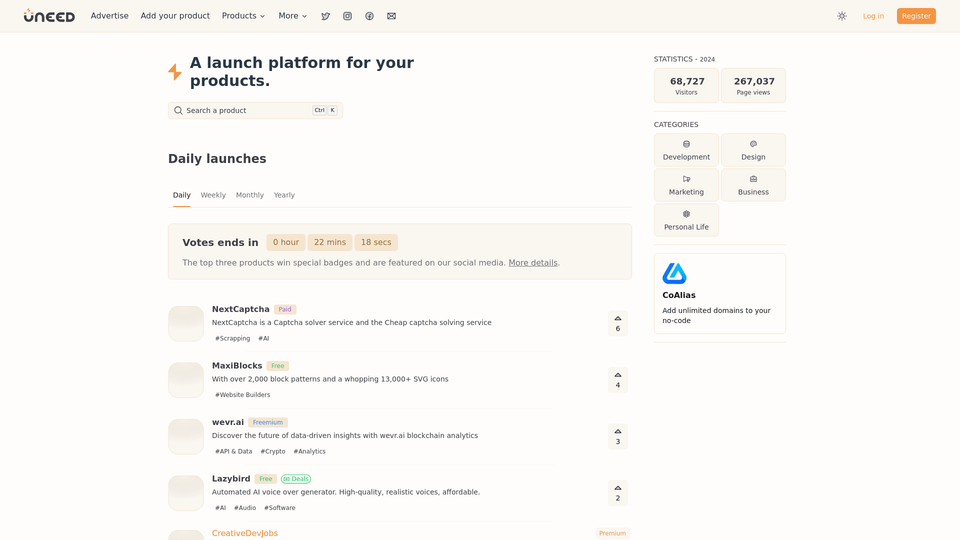The height and width of the screenshot is (540, 960).
Task: Select the #API & Data tag
Action: point(233,451)
